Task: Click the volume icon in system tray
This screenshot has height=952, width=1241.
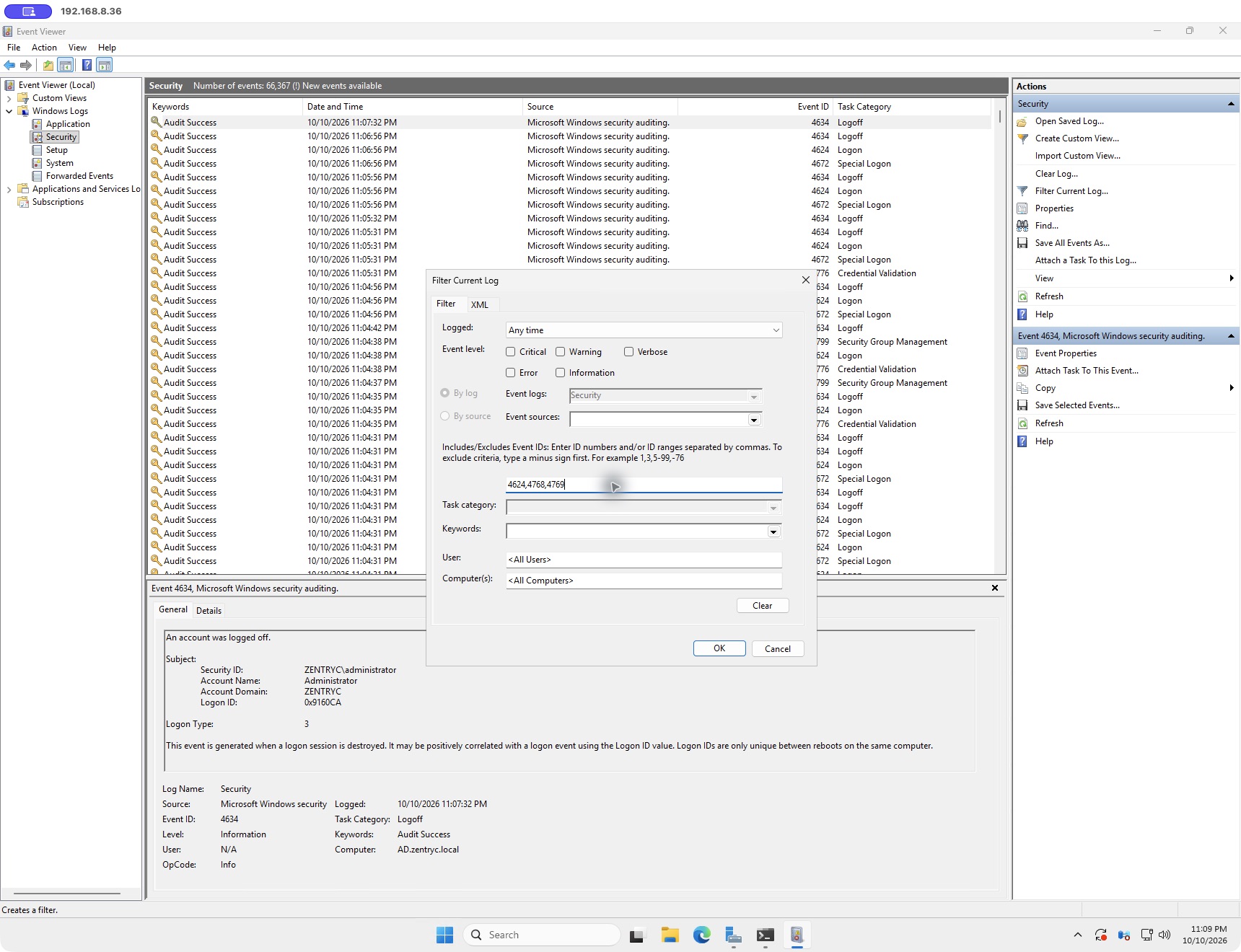Action: click(x=1165, y=935)
